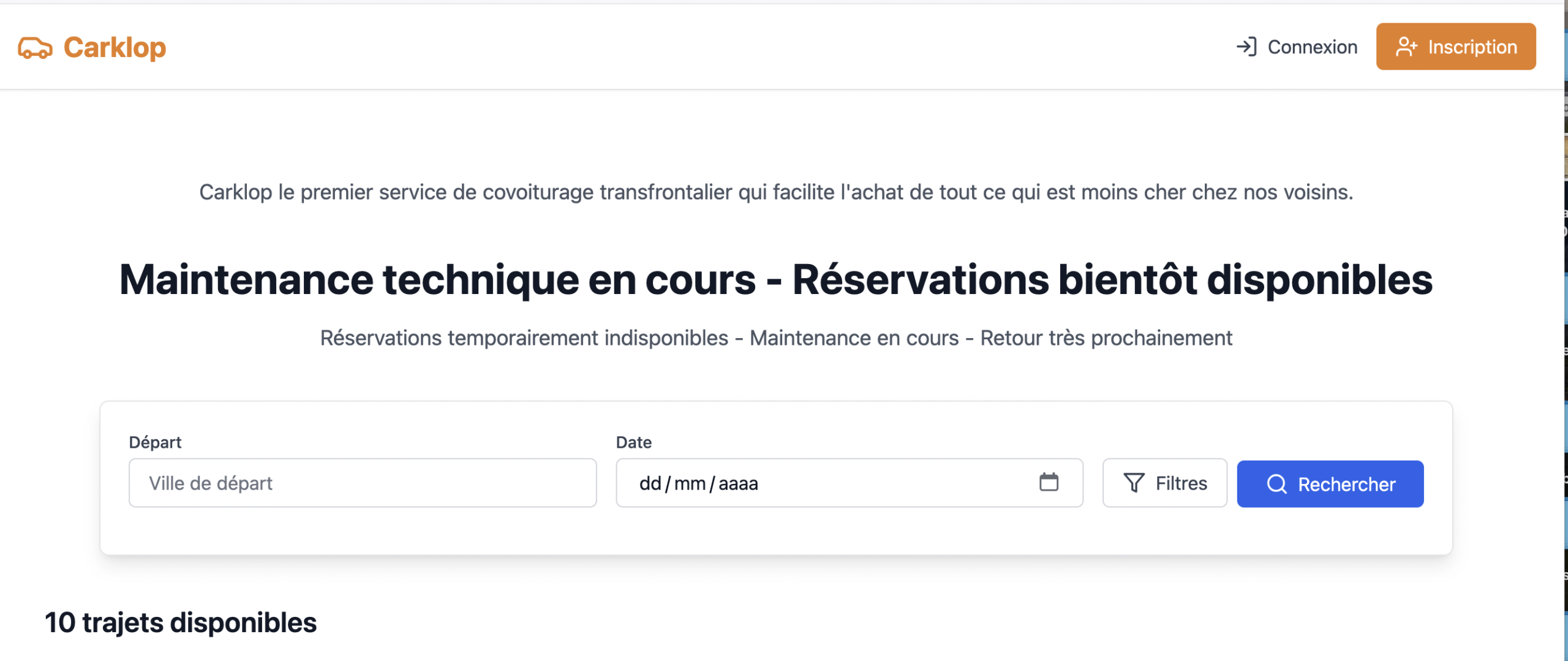
Task: Click the user-plus icon on Inscription
Action: [1406, 47]
